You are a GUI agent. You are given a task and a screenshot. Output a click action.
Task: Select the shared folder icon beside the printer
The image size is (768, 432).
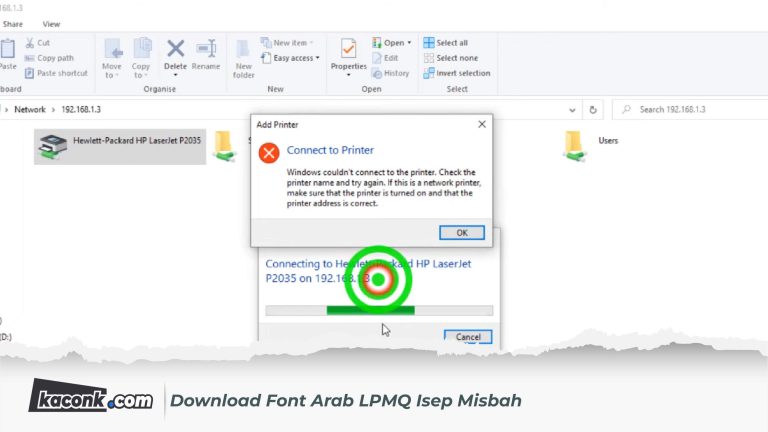[x=224, y=146]
